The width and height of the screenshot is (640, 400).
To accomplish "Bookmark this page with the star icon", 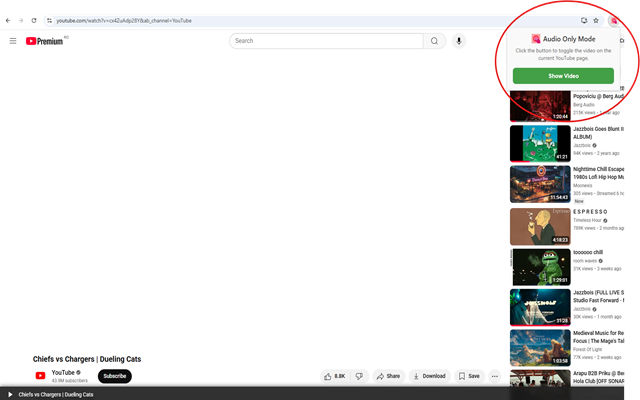I will click(x=596, y=20).
